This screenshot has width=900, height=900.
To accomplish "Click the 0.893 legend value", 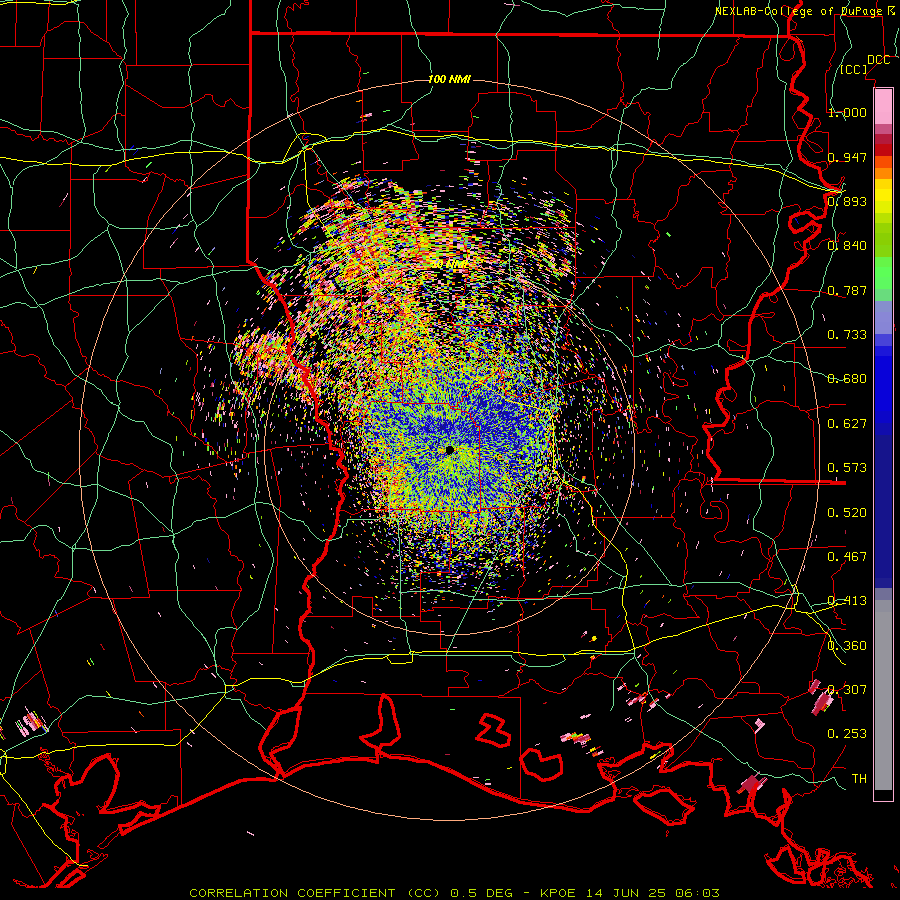I will pos(847,201).
